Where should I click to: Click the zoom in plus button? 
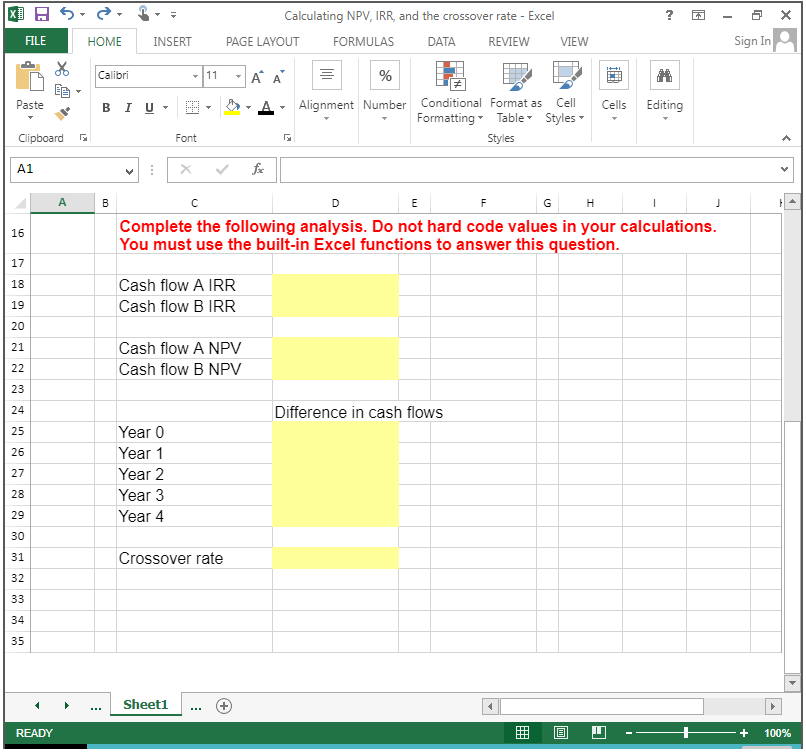point(744,733)
